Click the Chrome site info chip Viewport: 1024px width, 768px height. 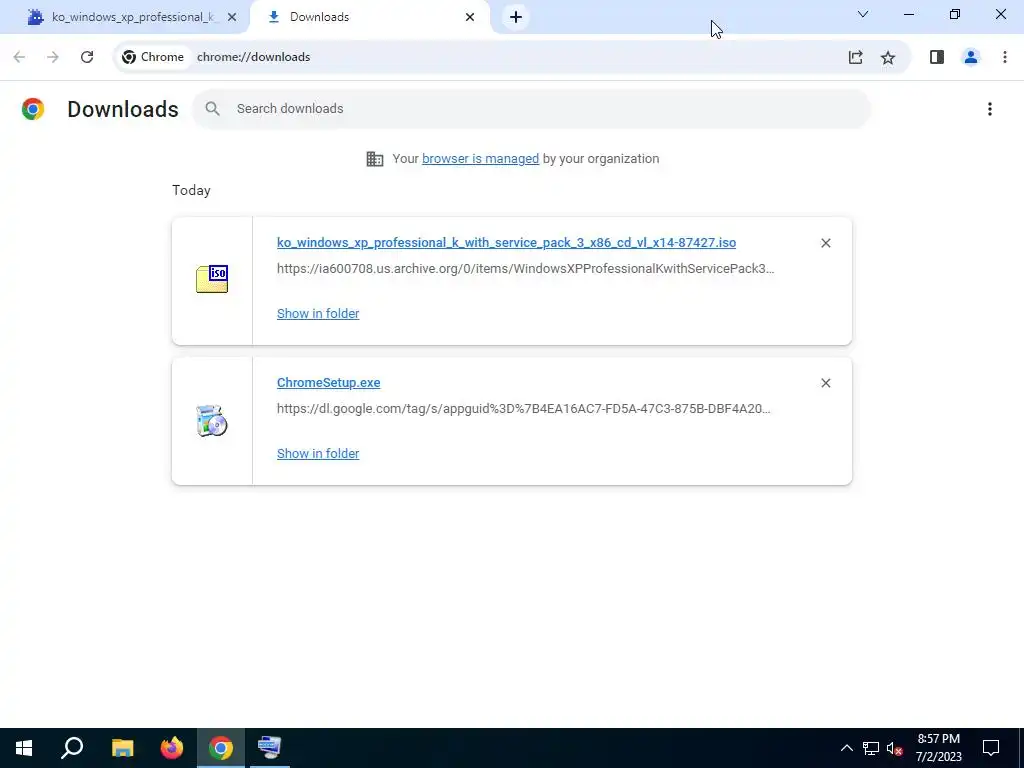(153, 57)
